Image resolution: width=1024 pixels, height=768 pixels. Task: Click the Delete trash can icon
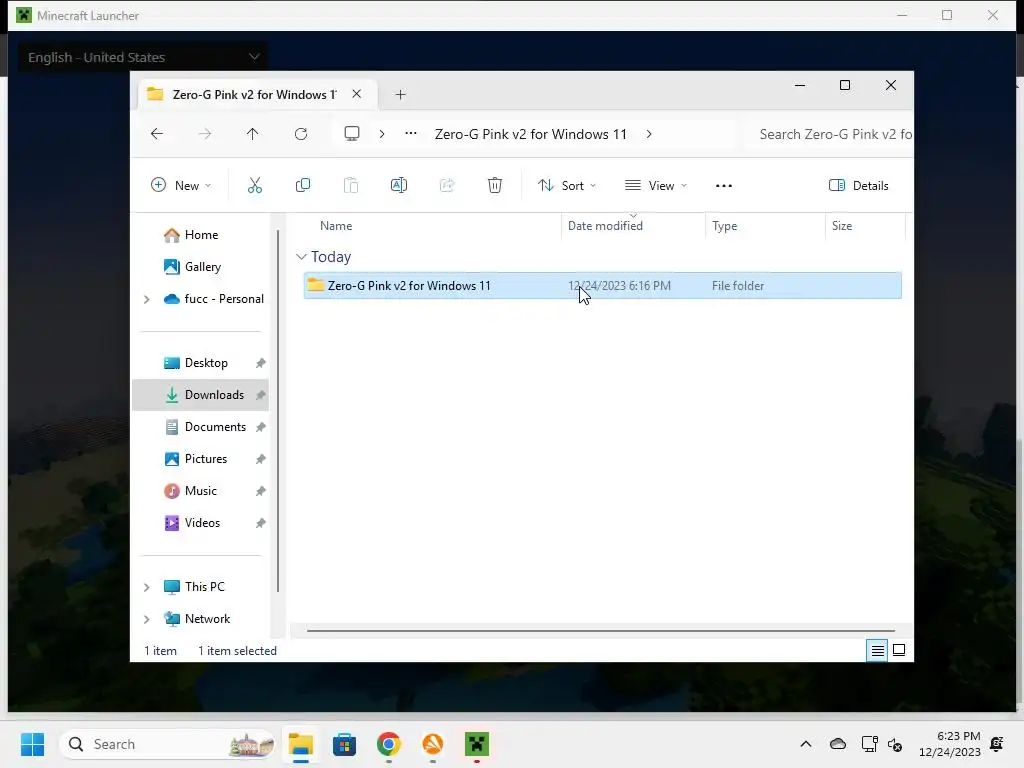(x=495, y=185)
